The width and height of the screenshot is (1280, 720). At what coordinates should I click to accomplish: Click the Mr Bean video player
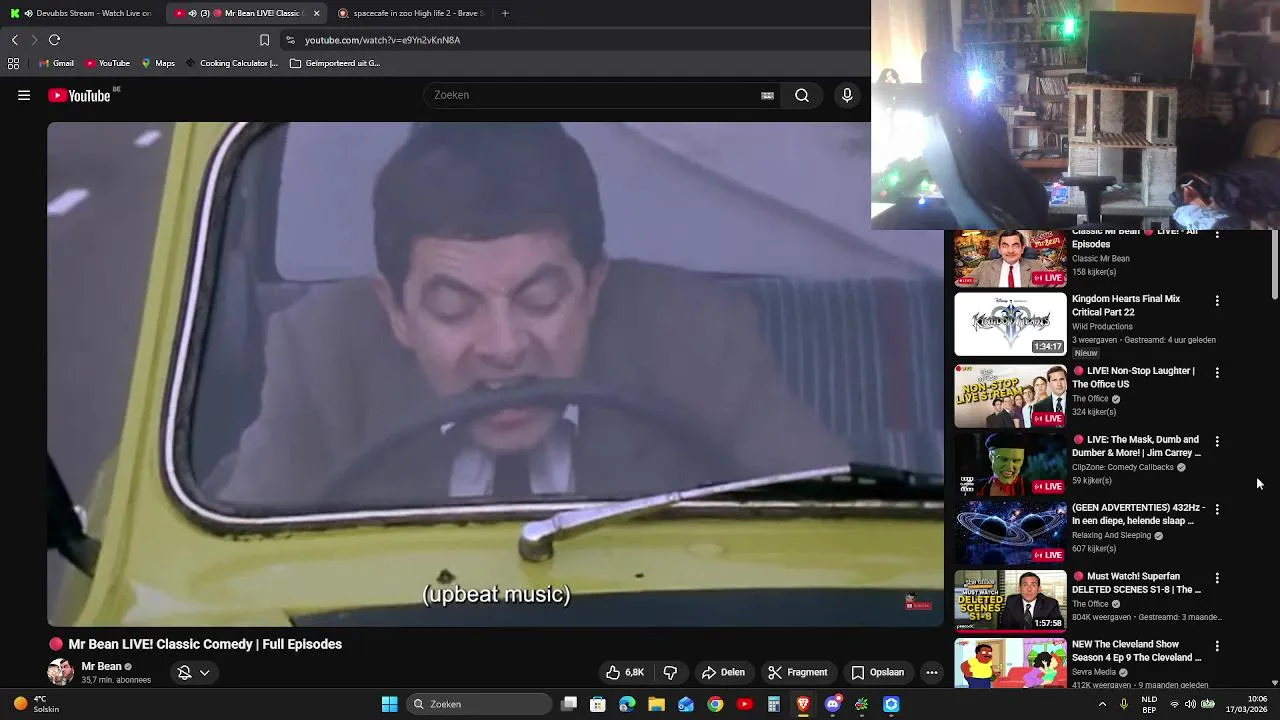coord(495,374)
